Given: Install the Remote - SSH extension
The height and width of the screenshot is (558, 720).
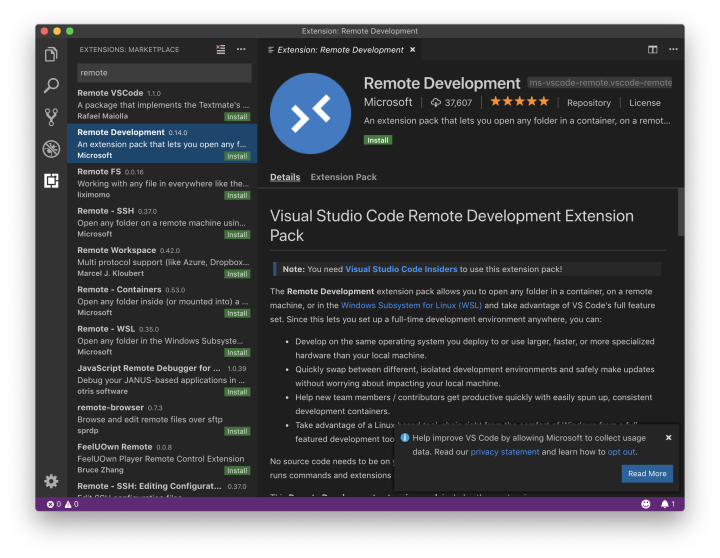Looking at the screenshot, I should (x=237, y=235).
